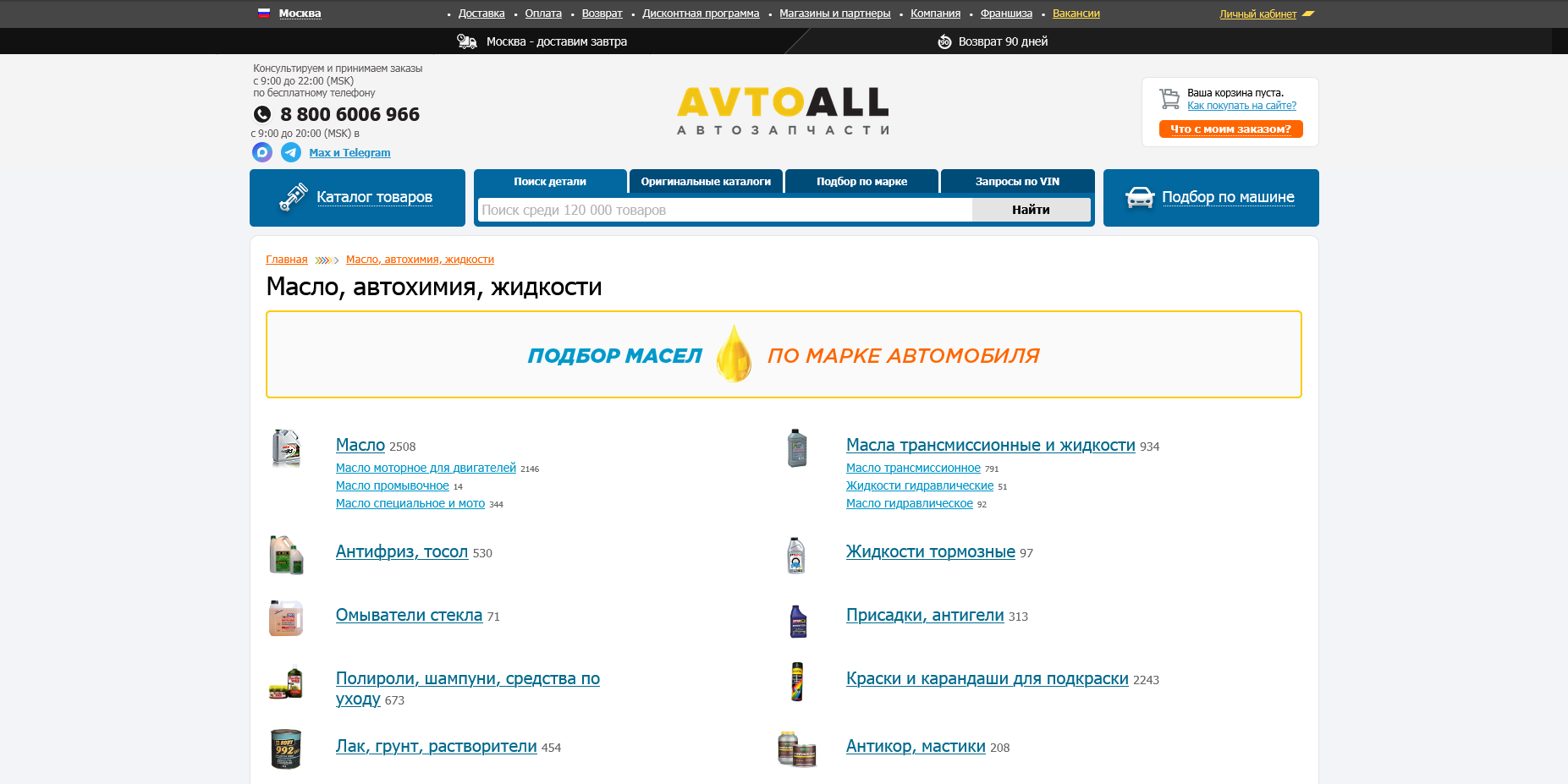Open Магазины и партнеры link
This screenshot has height=784, width=1568.
[834, 14]
